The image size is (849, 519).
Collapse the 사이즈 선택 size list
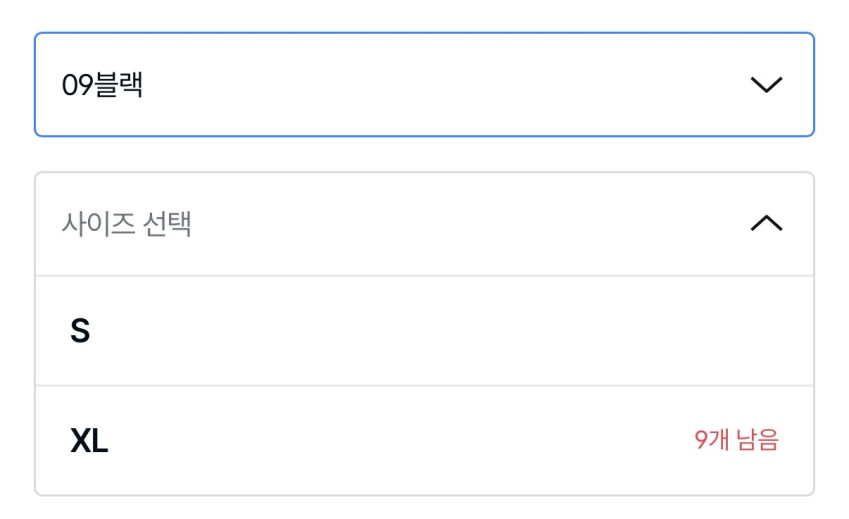(x=424, y=224)
